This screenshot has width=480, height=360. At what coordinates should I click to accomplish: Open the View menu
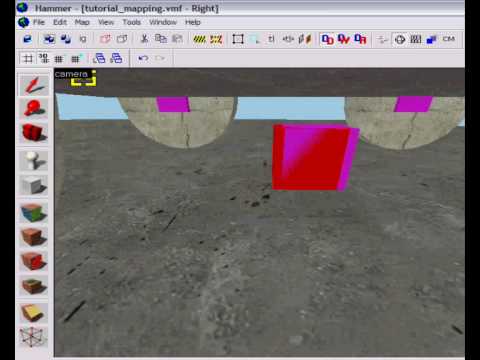click(106, 22)
